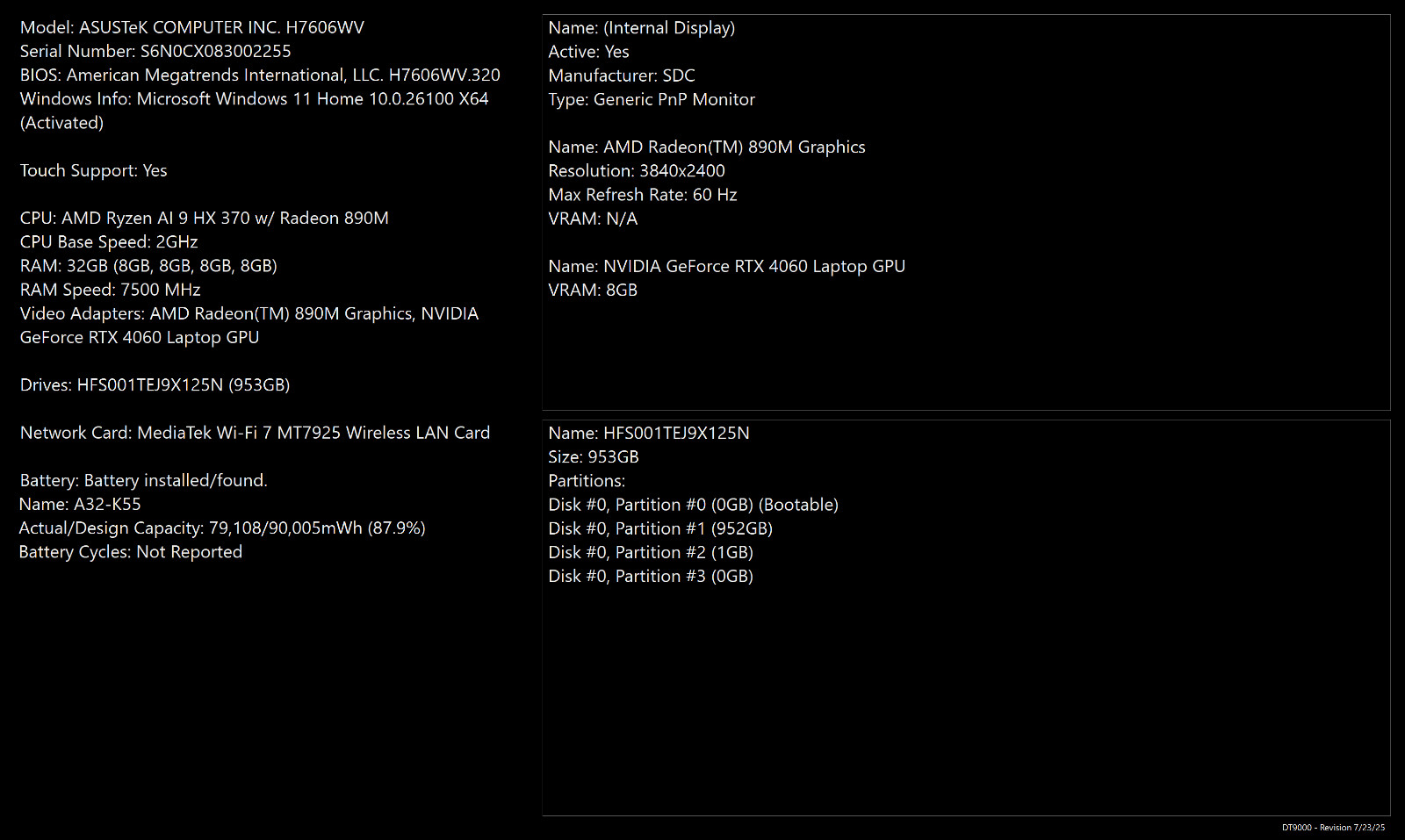Select Partition #2 (1GB) row
This screenshot has height=840, width=1405.
click(651, 552)
